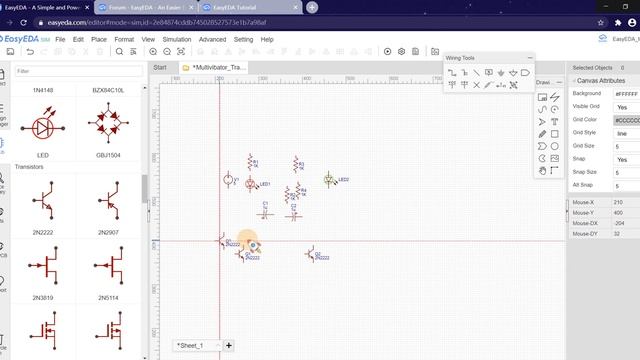Screen dimensions: 640x360
Task: Place the second power flag beside VCC
Action: [x=464, y=85]
